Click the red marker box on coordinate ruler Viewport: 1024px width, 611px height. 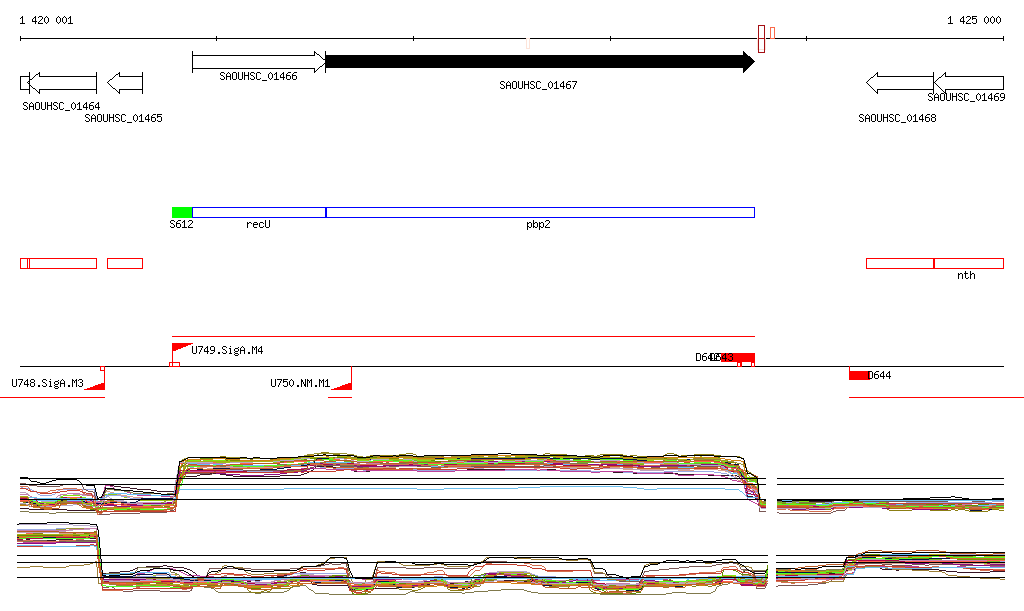point(762,39)
